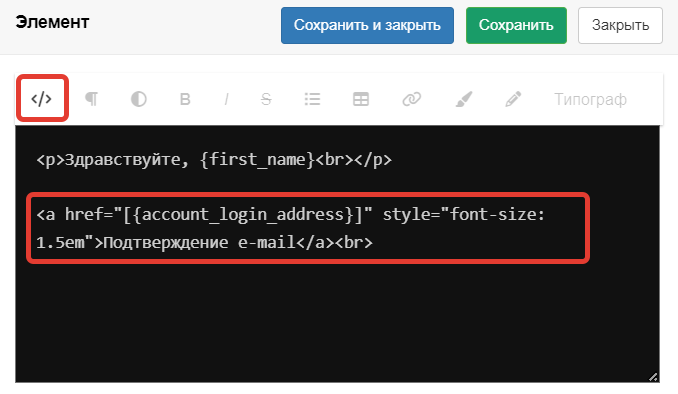This screenshot has width=678, height=394.
Task: Apply italic formatting
Action: [226, 99]
